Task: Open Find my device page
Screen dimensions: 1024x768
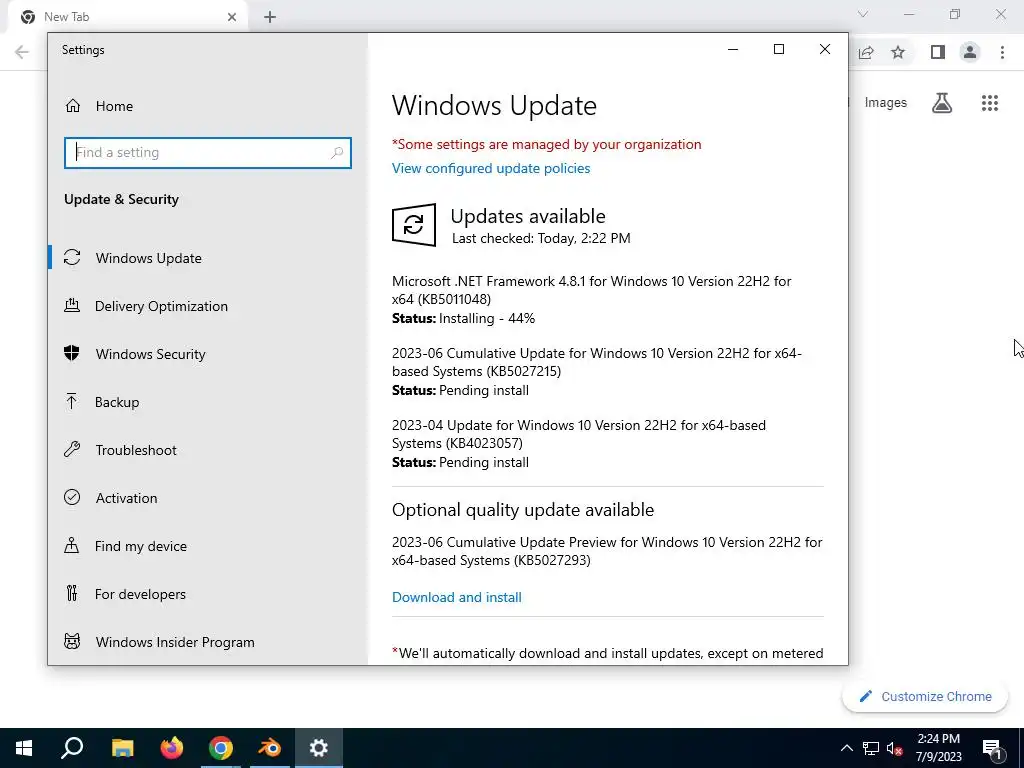Action: coord(140,546)
